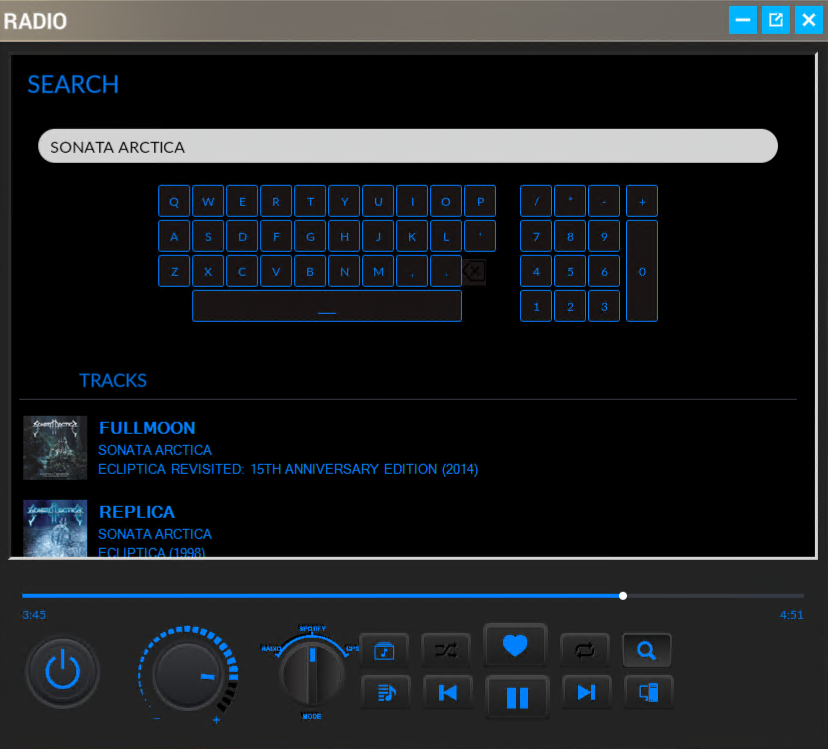828x749 pixels.
Task: Click the magnifier search icon
Action: click(647, 651)
